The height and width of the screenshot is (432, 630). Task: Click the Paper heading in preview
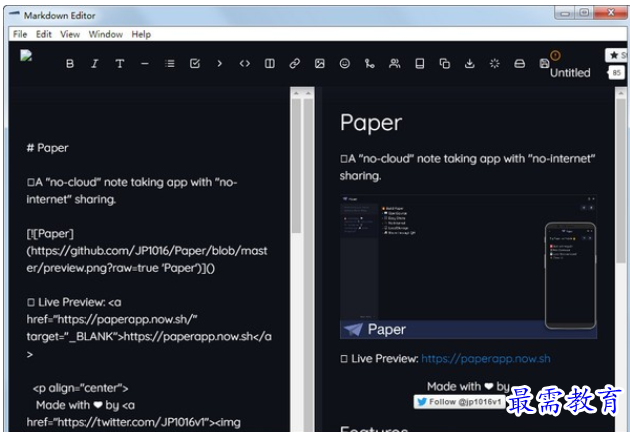point(371,123)
